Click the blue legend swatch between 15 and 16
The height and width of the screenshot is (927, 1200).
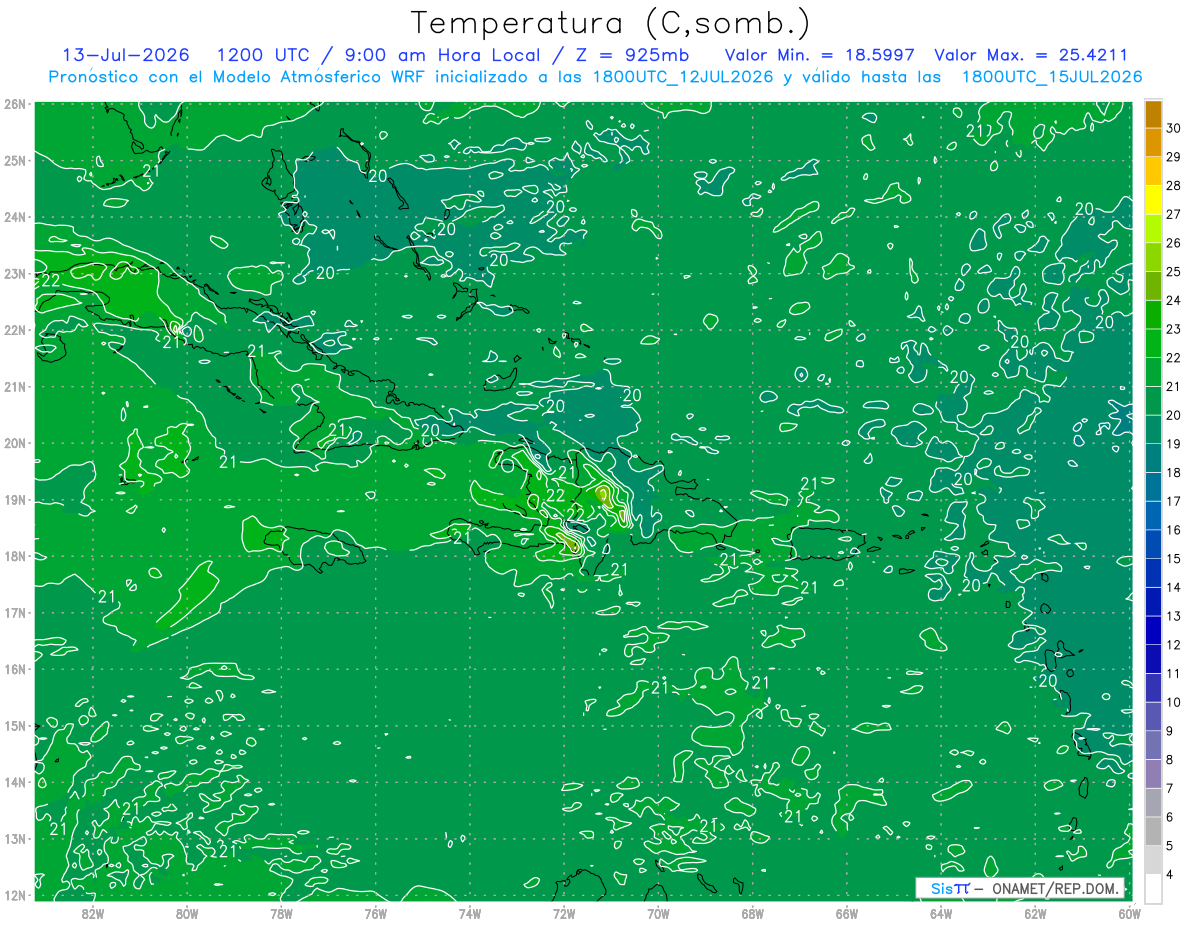click(x=1153, y=545)
